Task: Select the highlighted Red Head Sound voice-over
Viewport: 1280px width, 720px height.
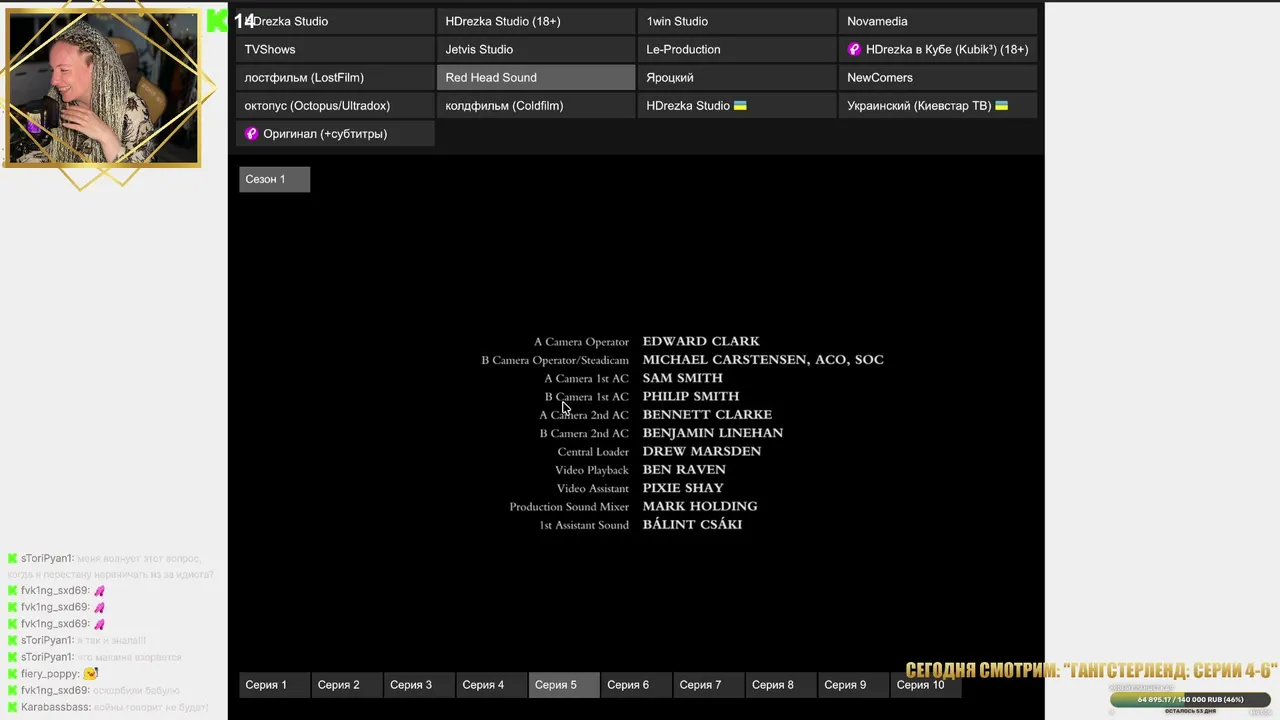Action: click(536, 77)
